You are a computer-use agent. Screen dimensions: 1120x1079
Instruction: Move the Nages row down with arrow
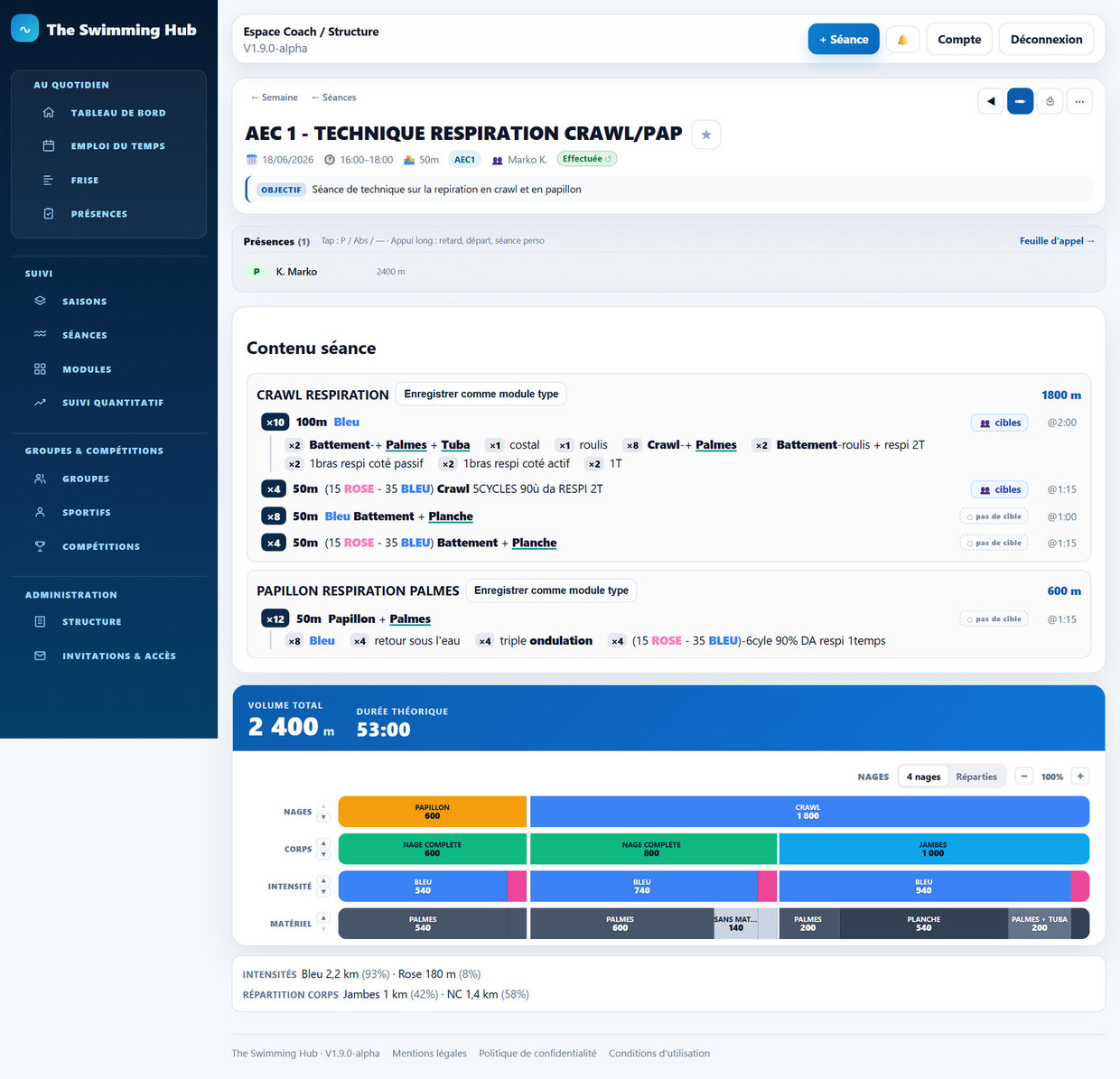click(323, 818)
